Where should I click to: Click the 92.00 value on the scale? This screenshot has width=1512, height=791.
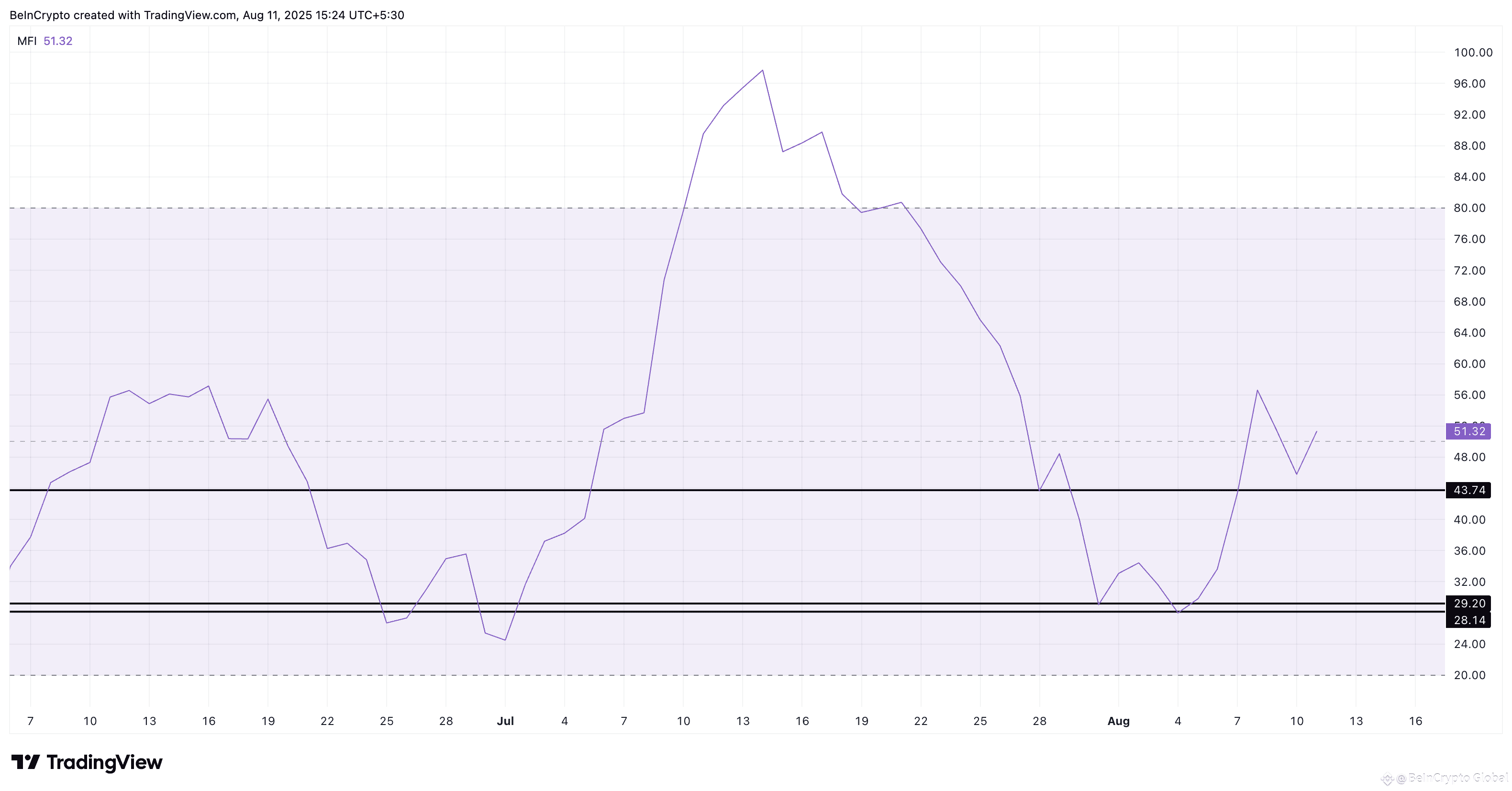click(x=1469, y=114)
